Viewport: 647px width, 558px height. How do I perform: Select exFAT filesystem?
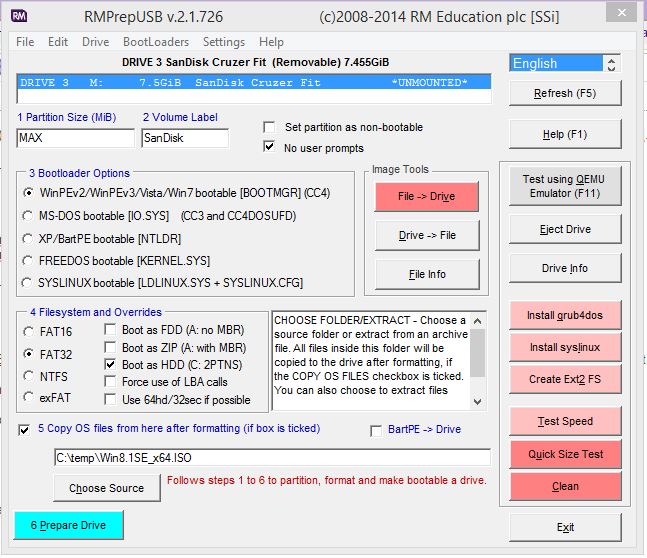(x=28, y=397)
